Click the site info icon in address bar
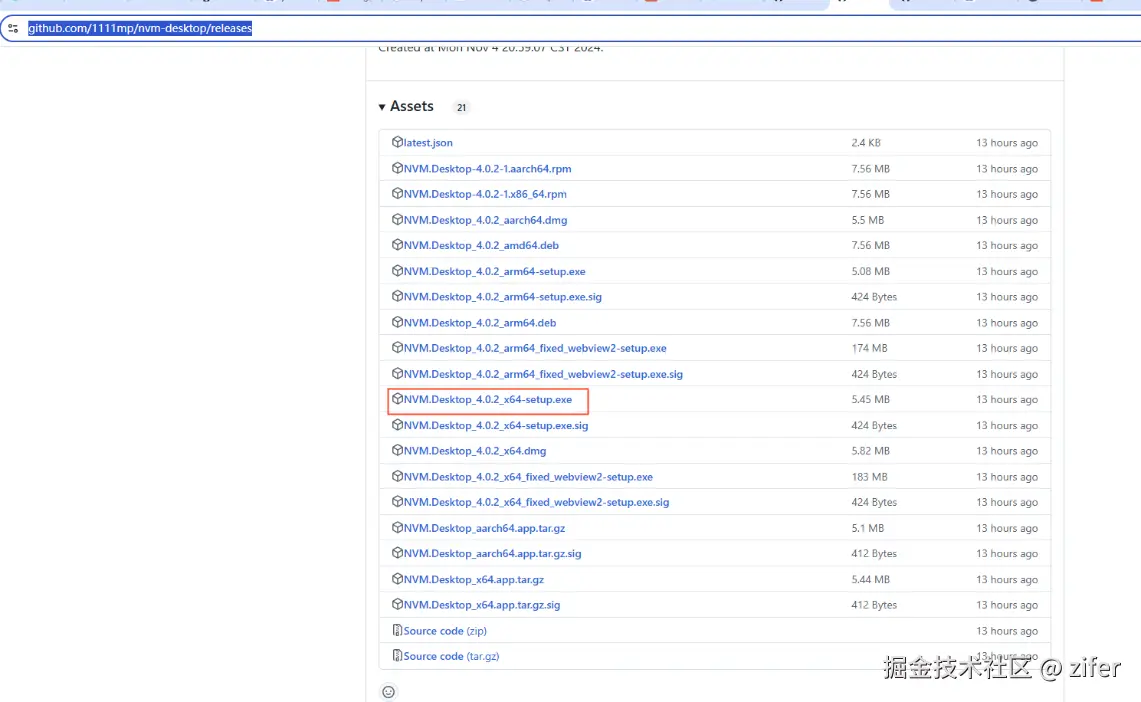Viewport: 1141px width, 702px height. pyautogui.click(x=13, y=28)
